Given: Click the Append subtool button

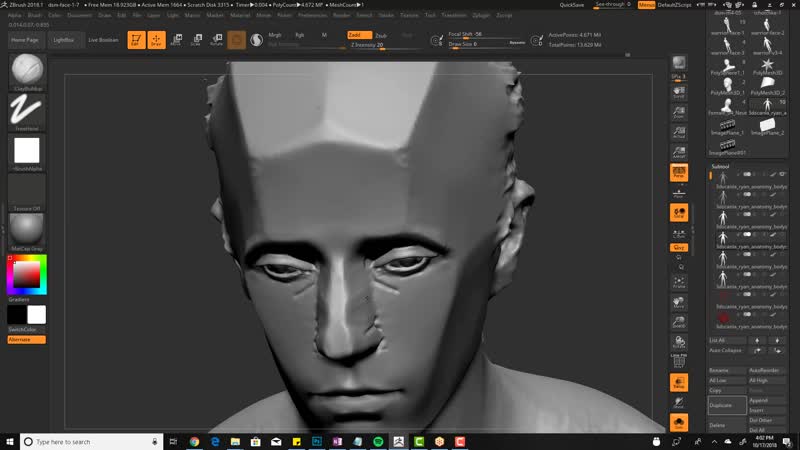Looking at the screenshot, I should pos(767,401).
